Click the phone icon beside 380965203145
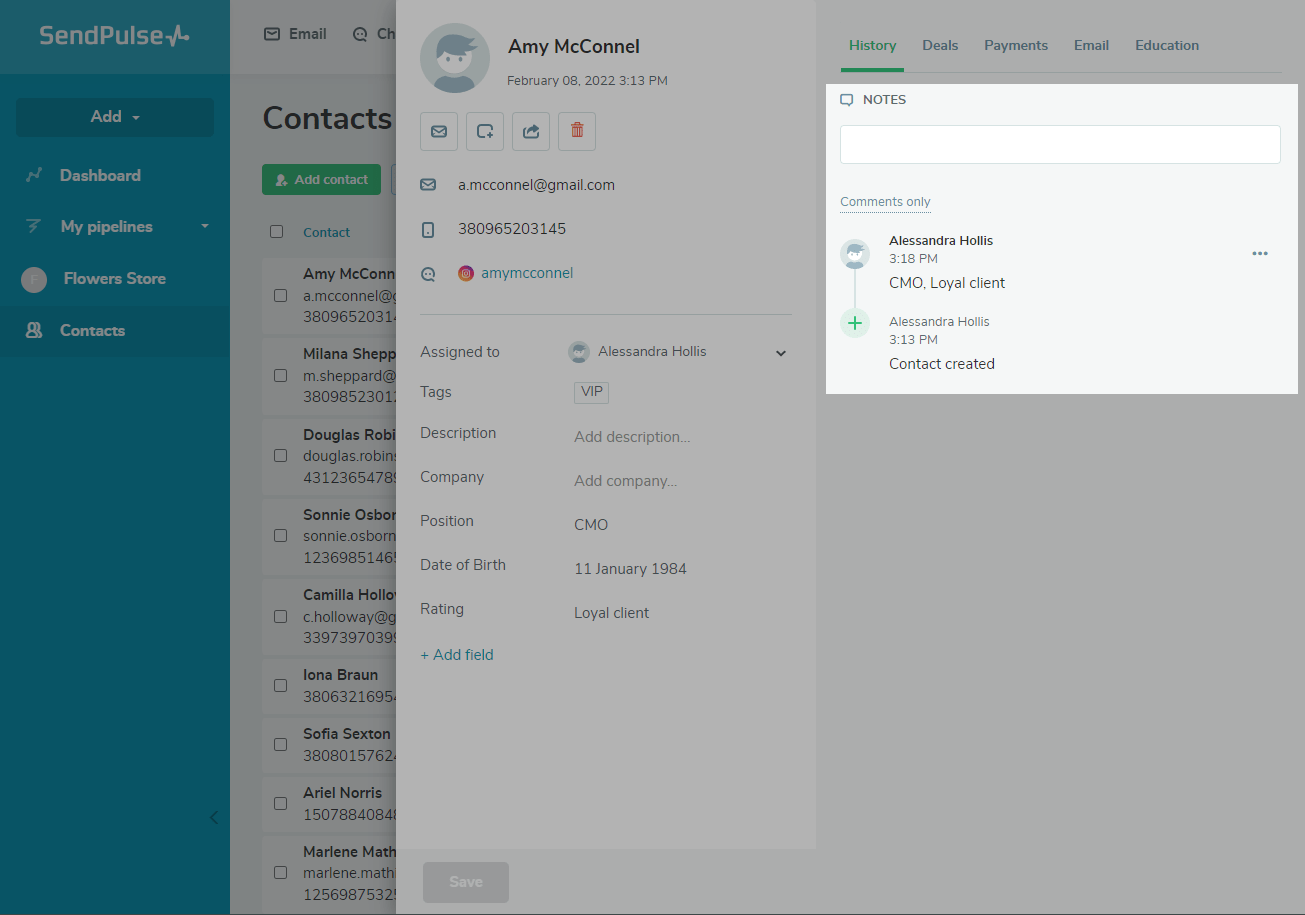The height and width of the screenshot is (915, 1305). 428,229
